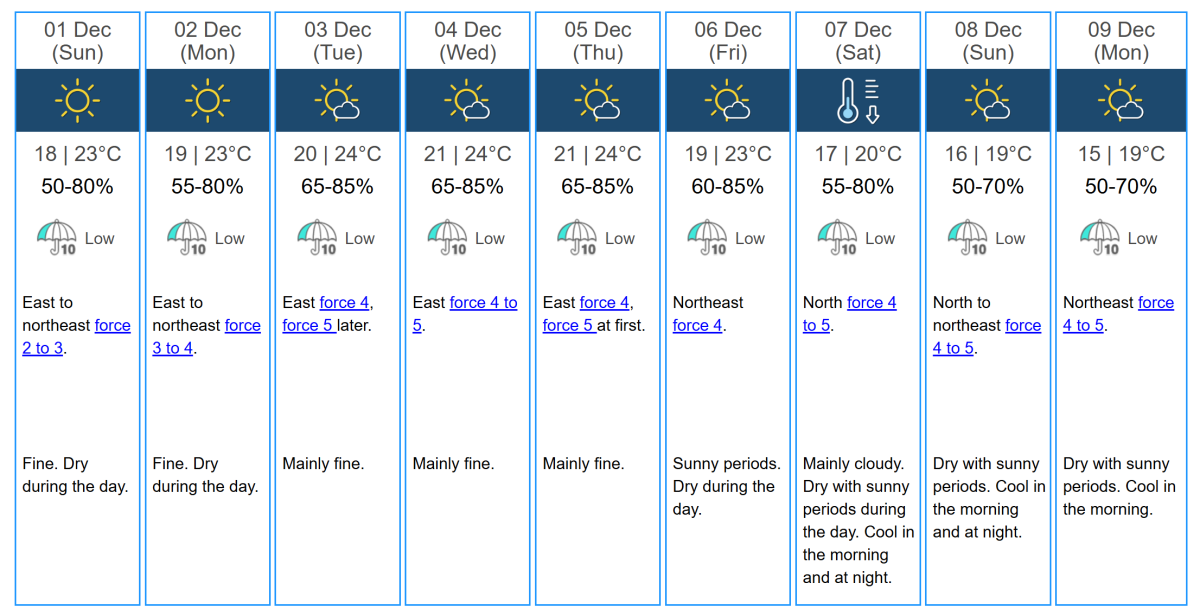
Task: Click the umbrella icon under 06 Dec
Action: (x=708, y=238)
